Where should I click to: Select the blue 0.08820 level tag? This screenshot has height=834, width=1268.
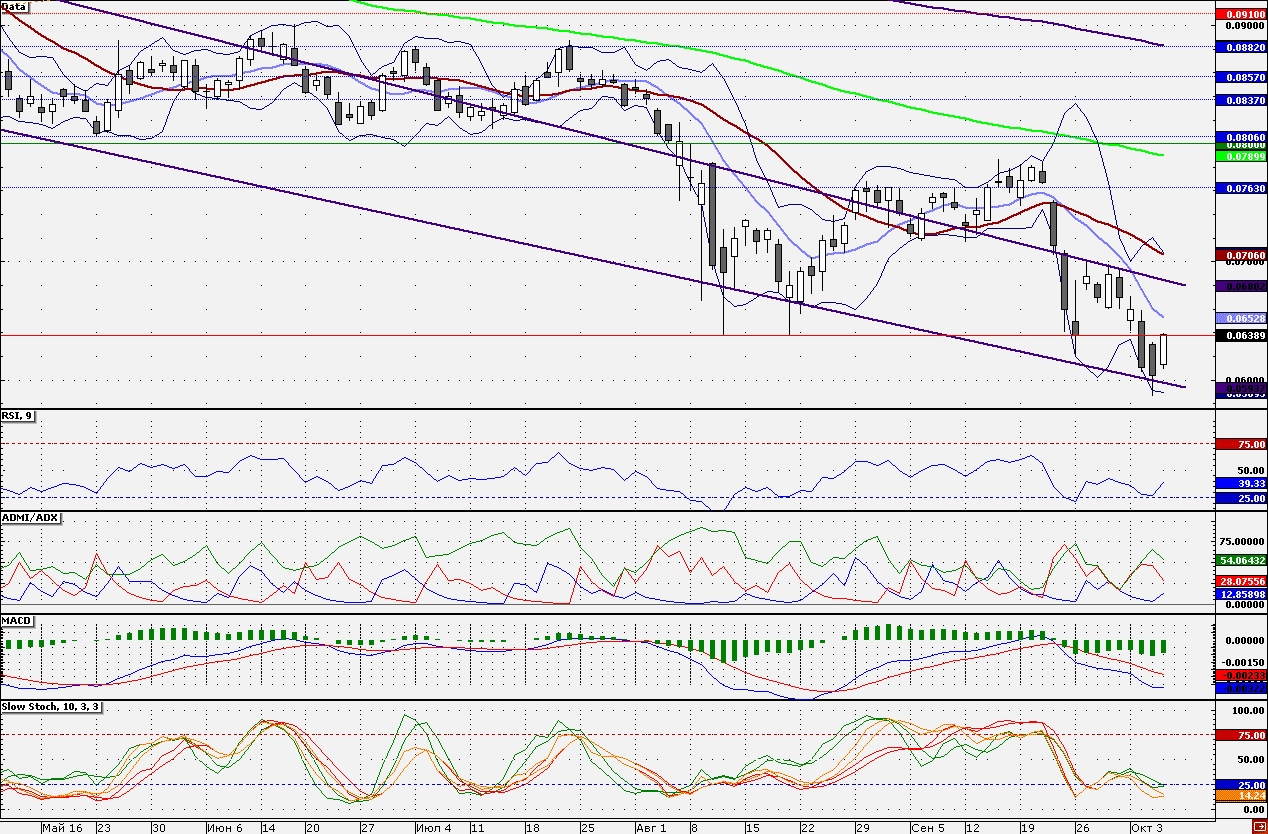pyautogui.click(x=1239, y=47)
